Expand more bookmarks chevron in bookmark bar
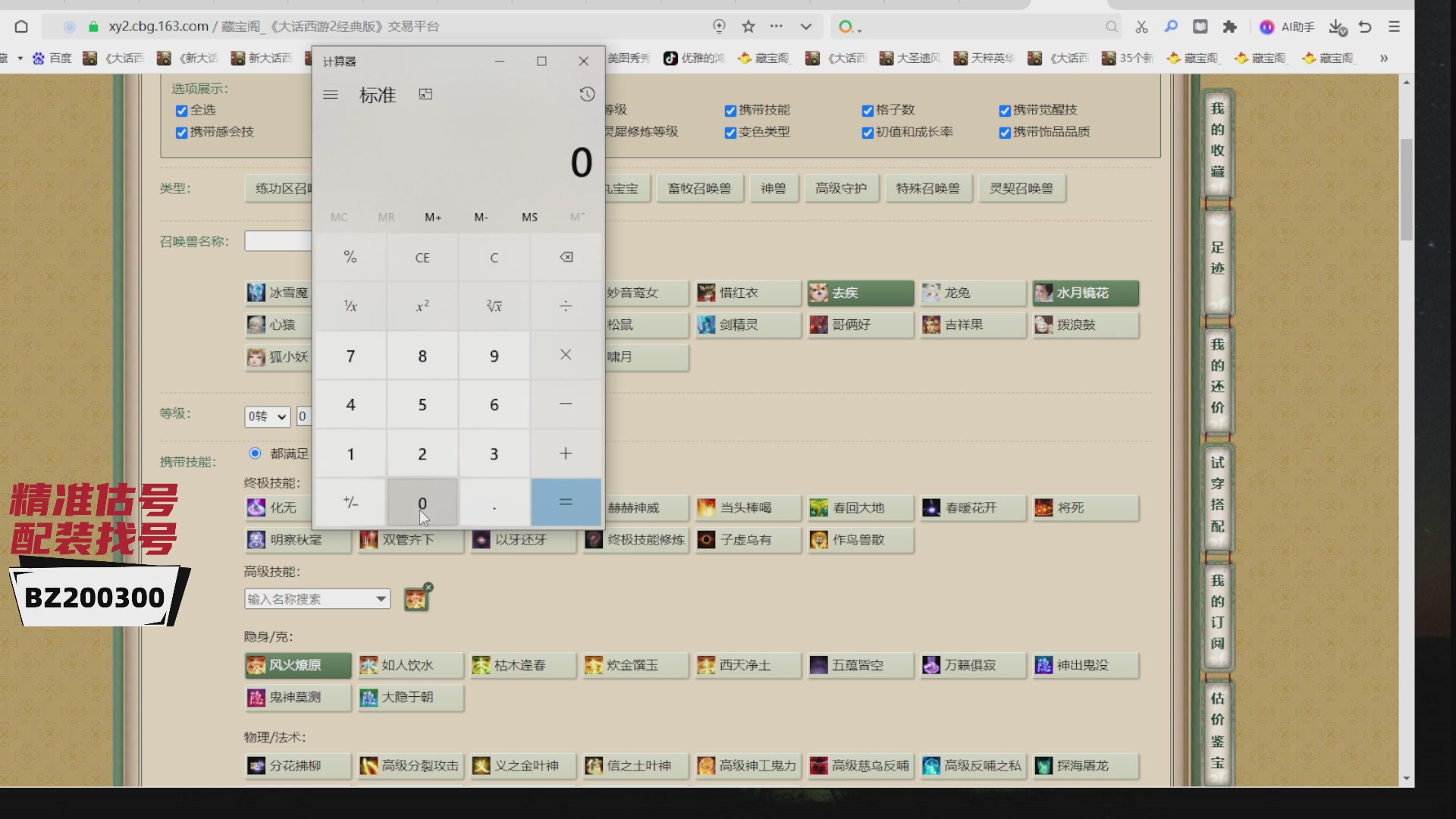Viewport: 1456px width, 819px height. pos(1384,58)
